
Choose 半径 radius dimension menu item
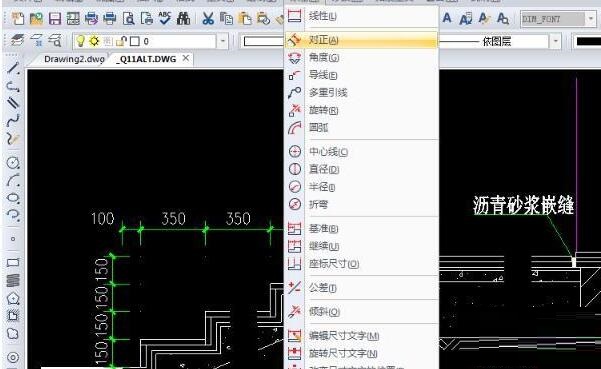pyautogui.click(x=361, y=187)
